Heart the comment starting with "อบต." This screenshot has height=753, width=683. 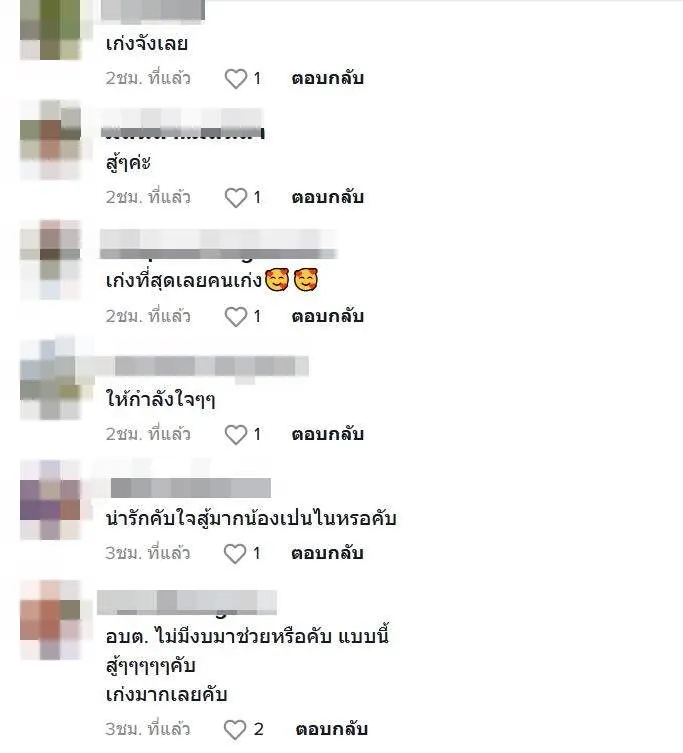pos(235,730)
